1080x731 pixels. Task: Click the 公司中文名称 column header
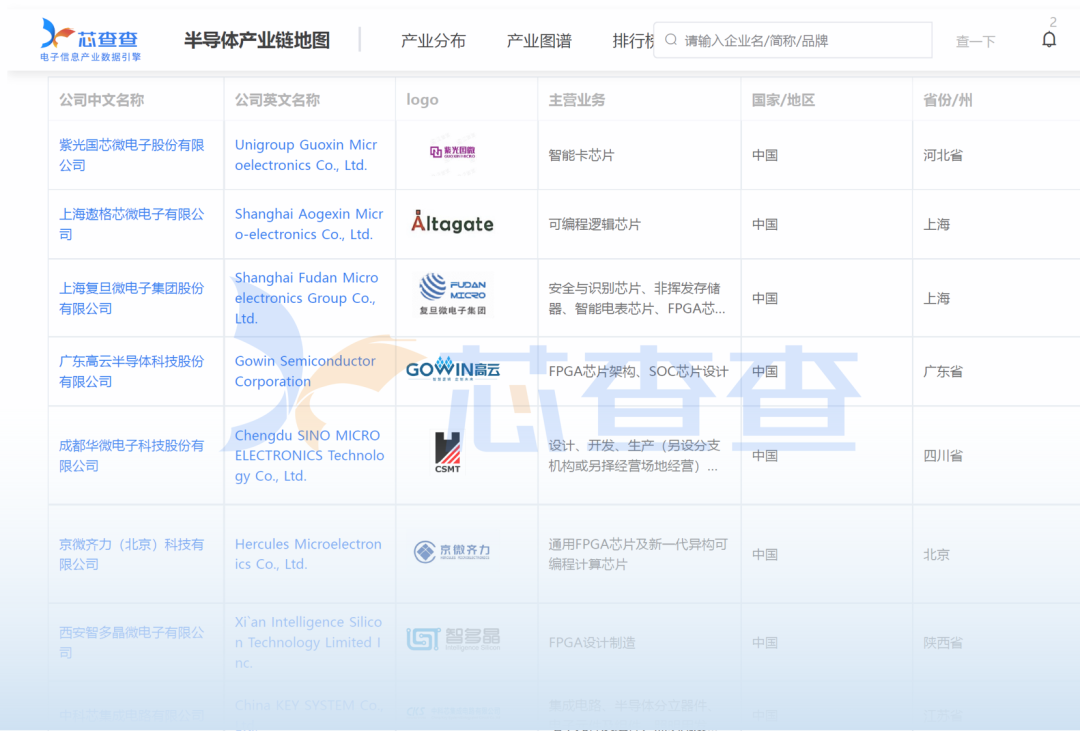(101, 100)
